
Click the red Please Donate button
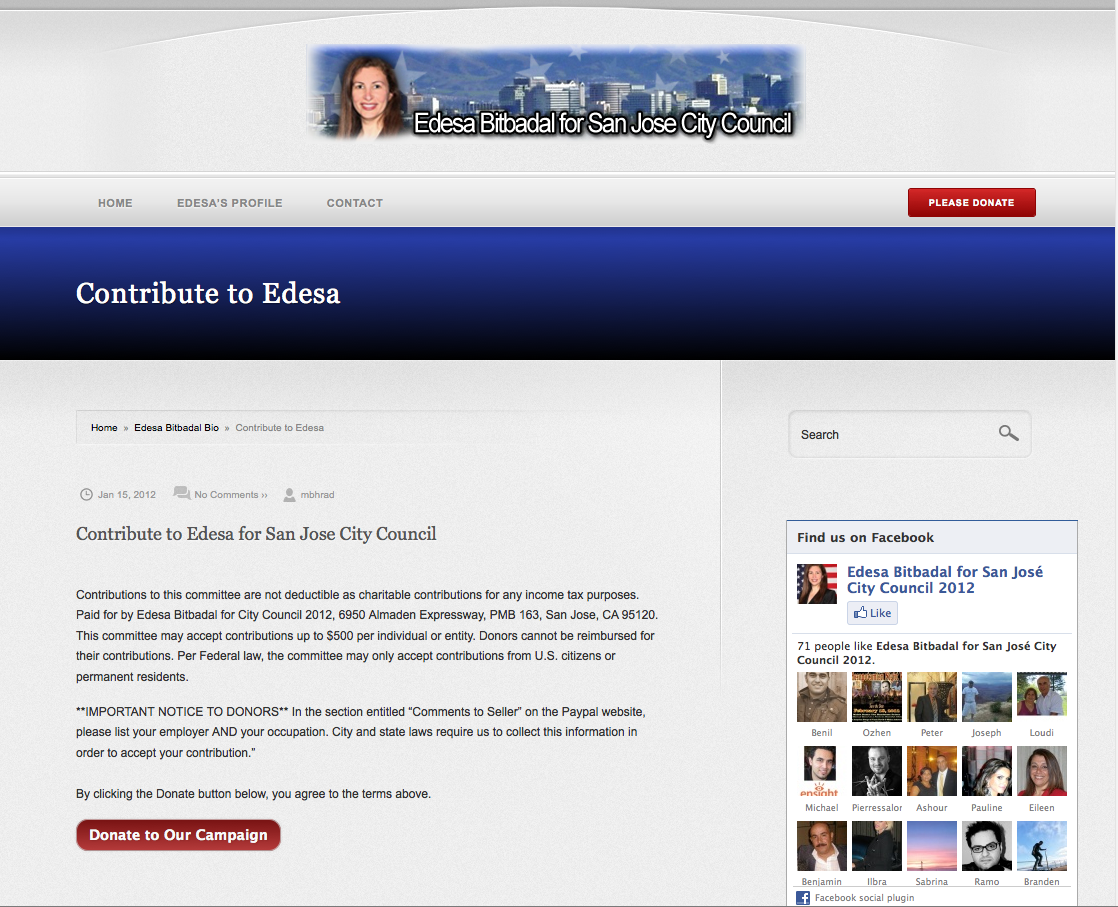coord(971,203)
